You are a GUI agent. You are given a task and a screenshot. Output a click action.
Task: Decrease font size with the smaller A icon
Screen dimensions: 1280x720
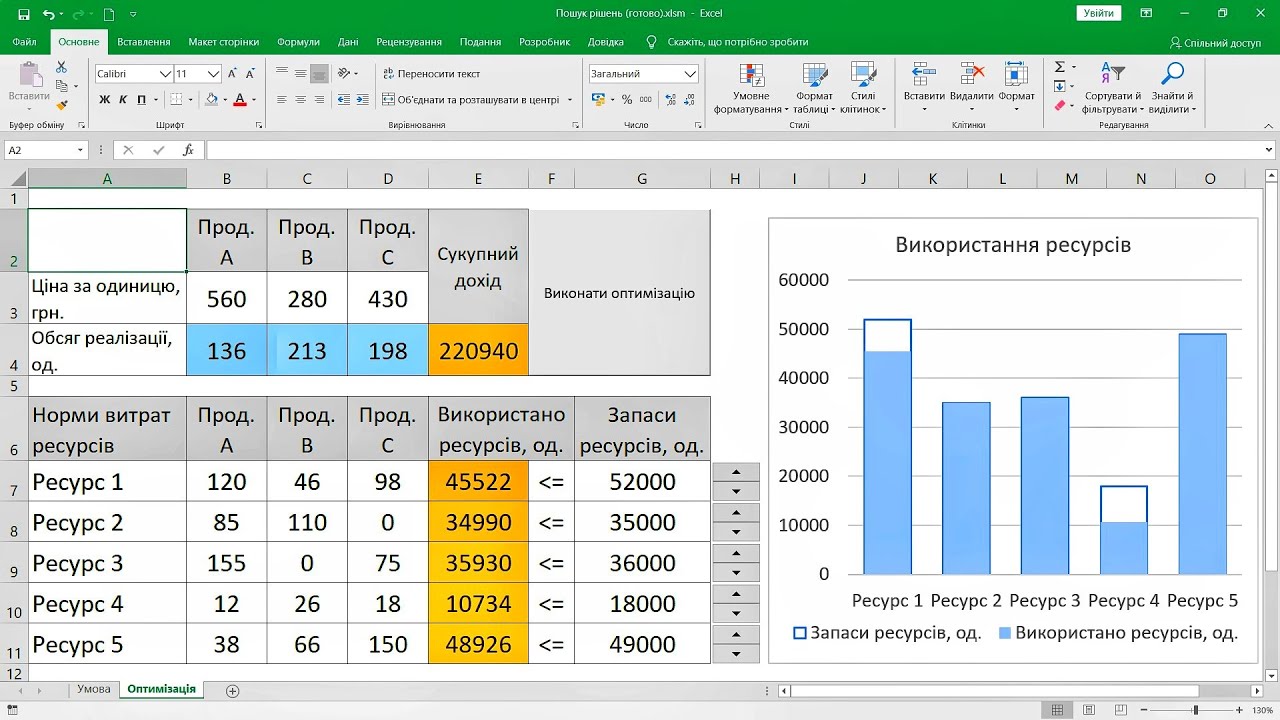252,74
